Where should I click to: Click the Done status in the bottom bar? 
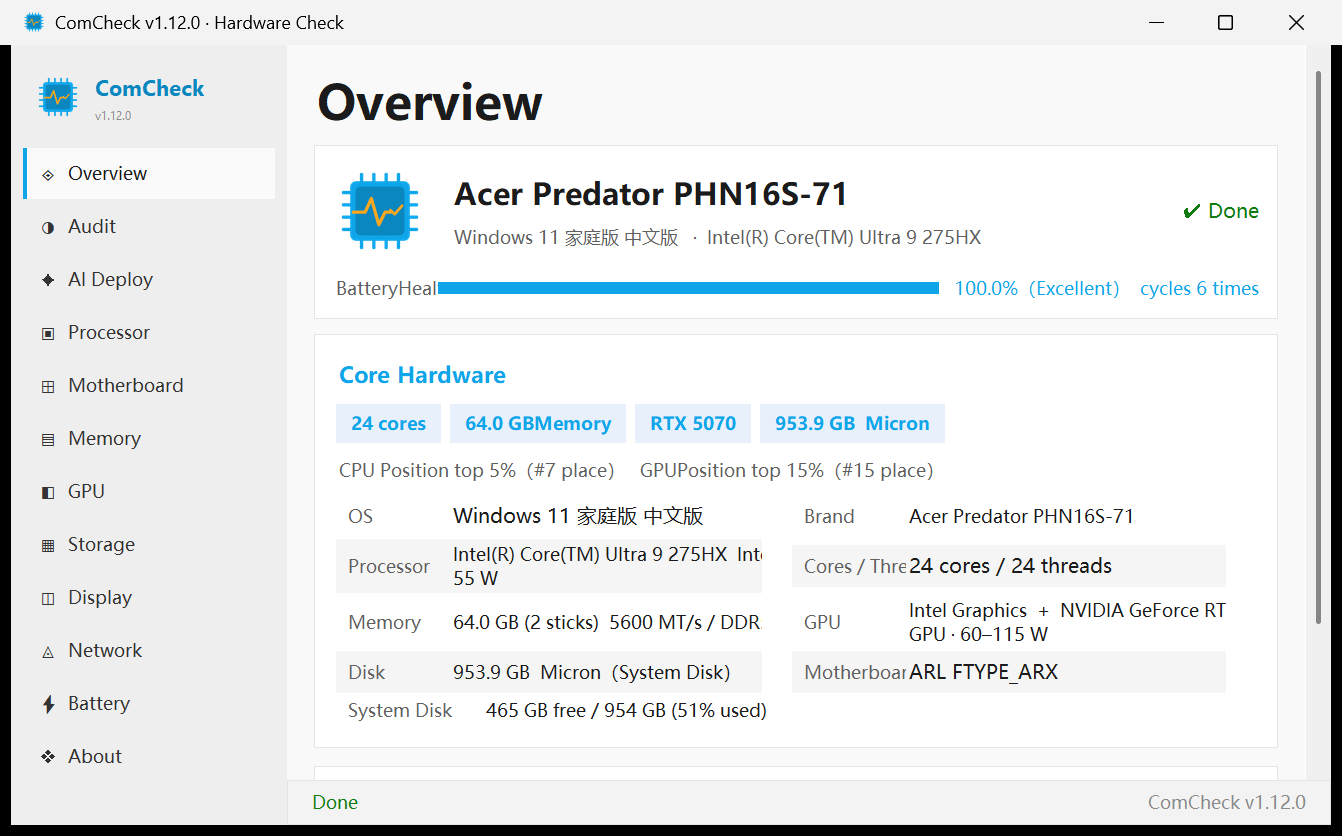click(335, 802)
